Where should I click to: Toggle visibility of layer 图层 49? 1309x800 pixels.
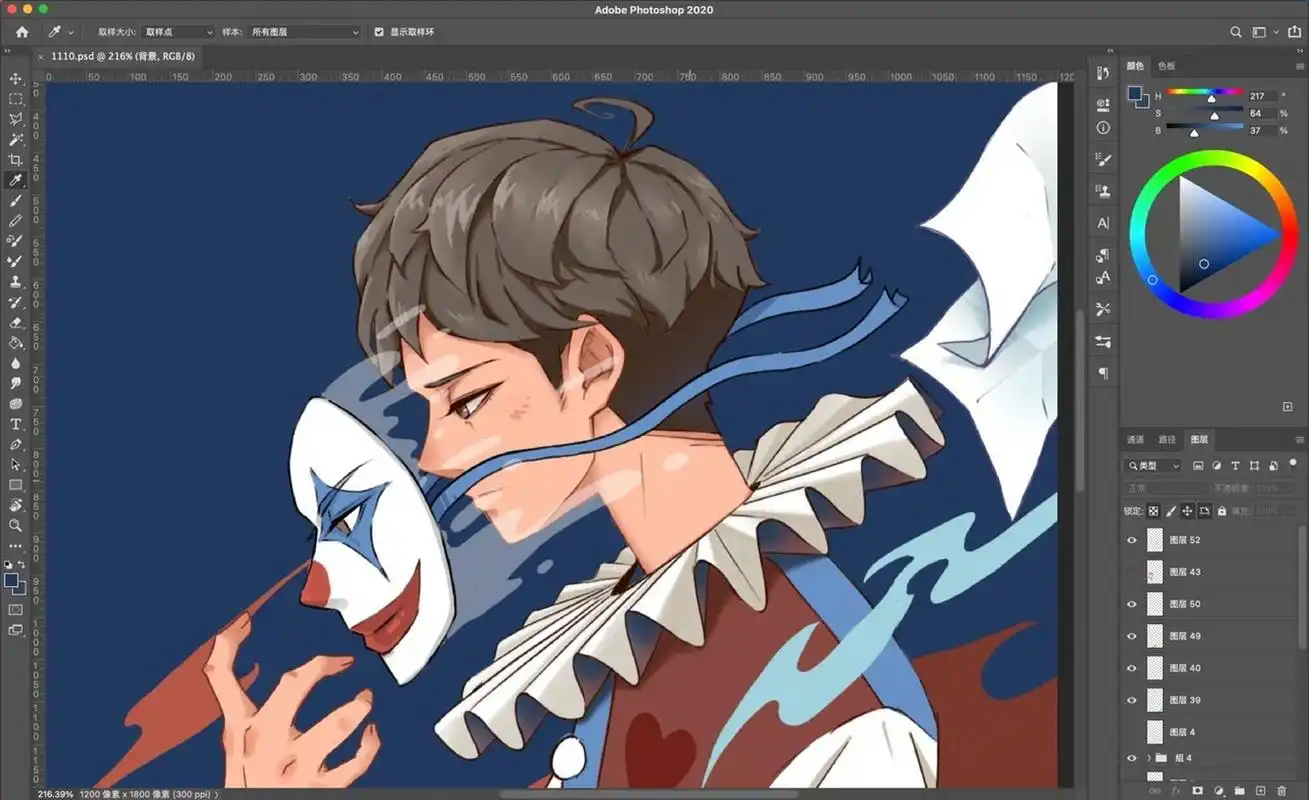coord(1132,636)
